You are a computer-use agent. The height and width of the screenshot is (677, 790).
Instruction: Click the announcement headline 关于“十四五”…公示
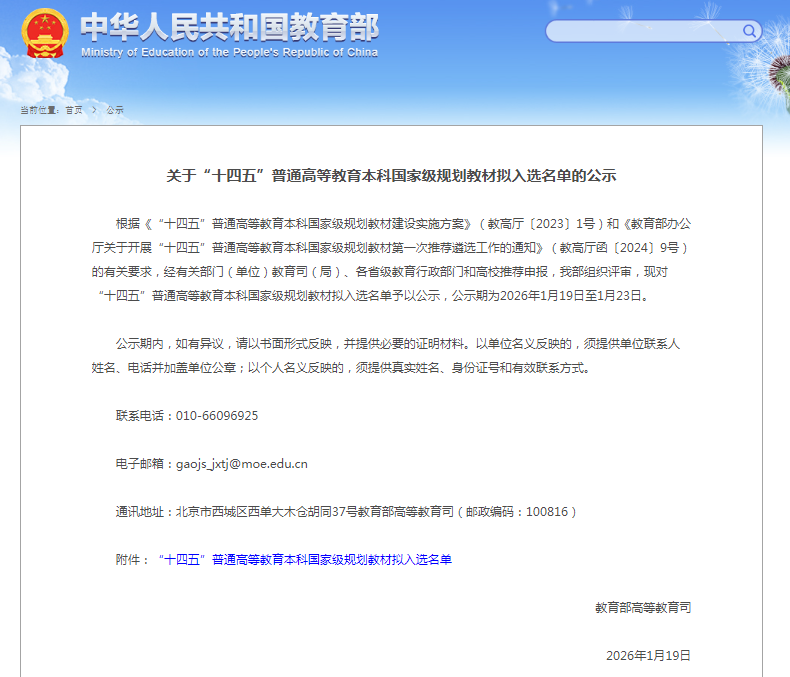(x=391, y=176)
